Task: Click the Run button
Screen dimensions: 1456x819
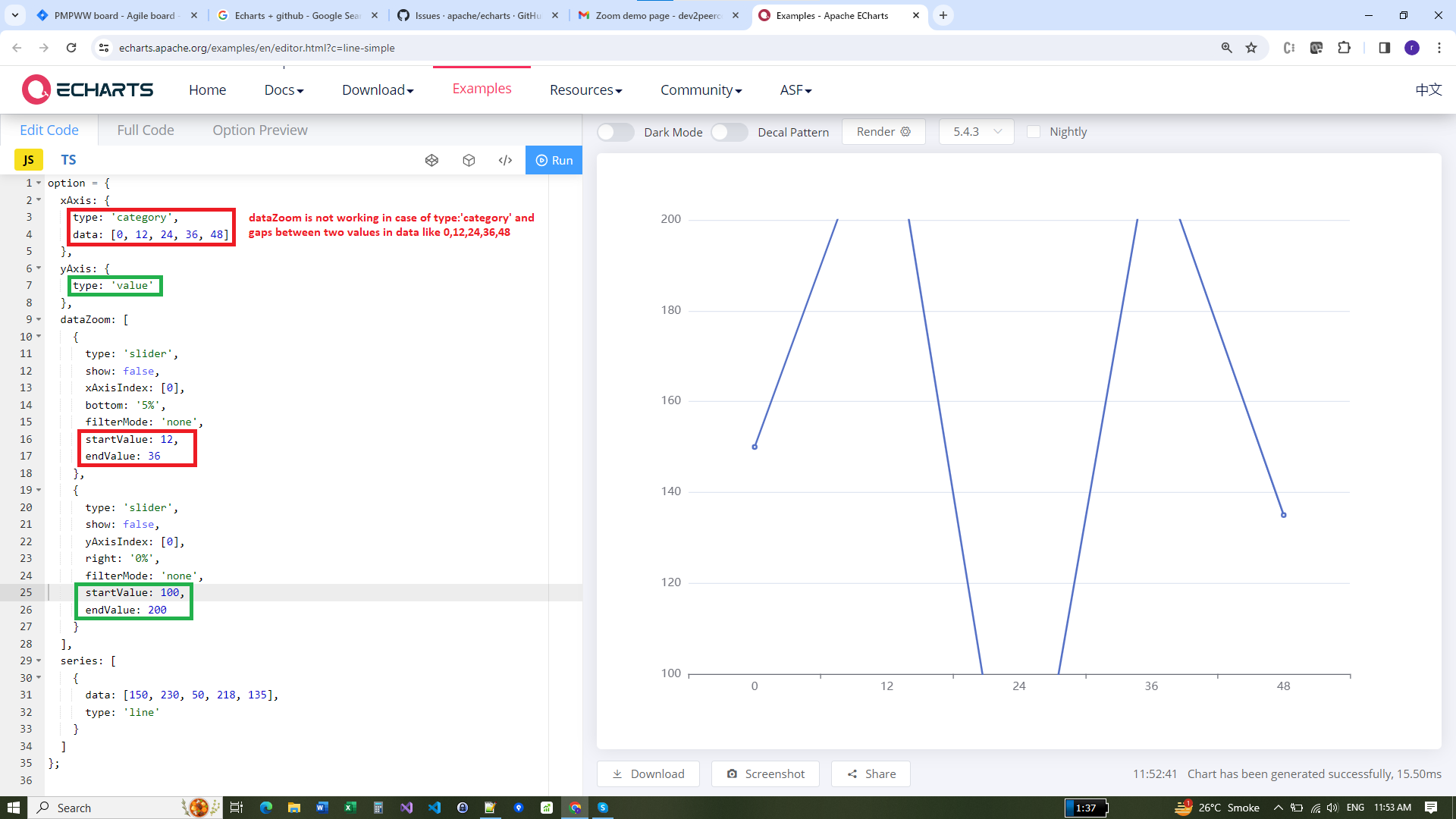Action: [554, 160]
